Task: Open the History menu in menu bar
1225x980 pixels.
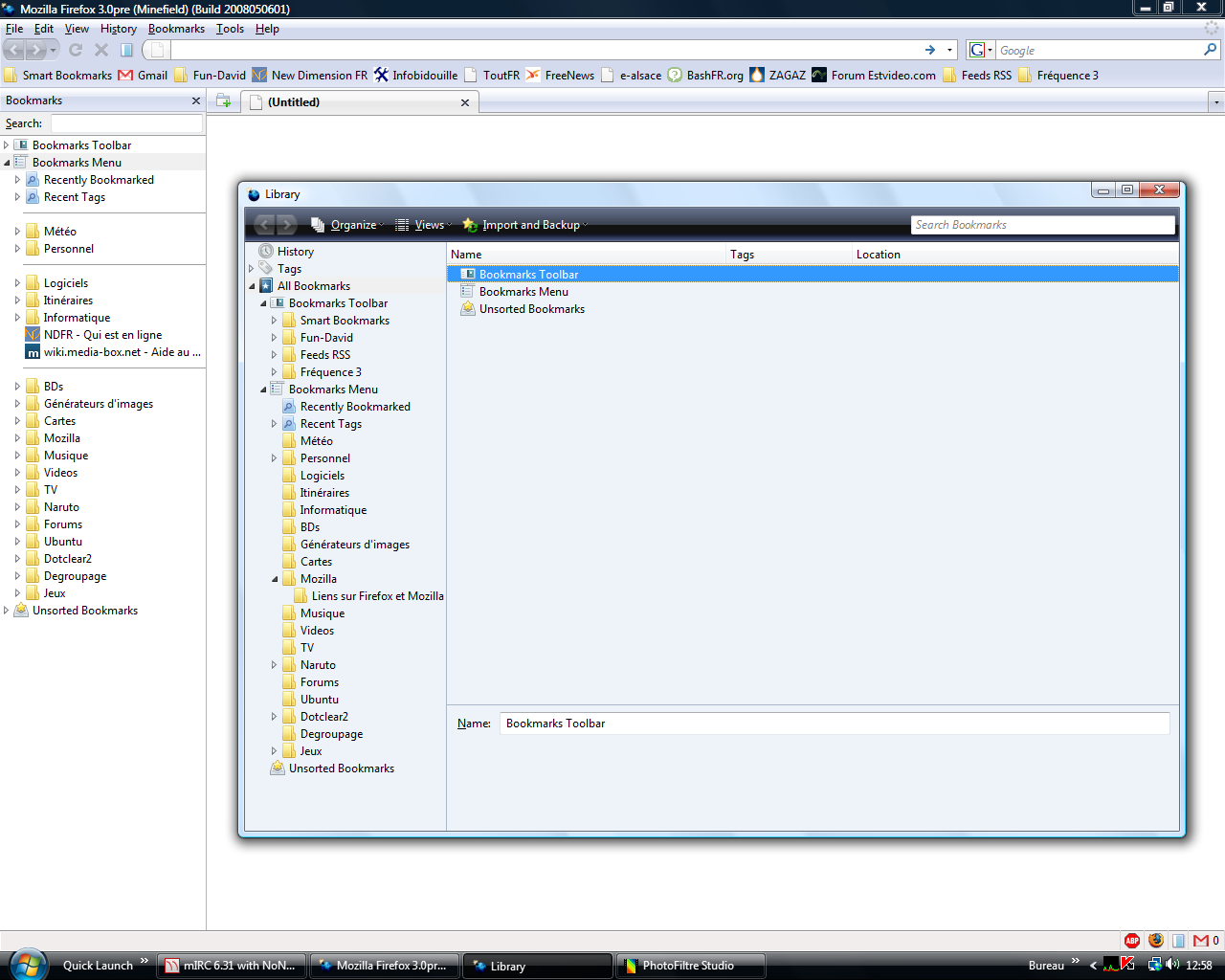Action: click(118, 29)
